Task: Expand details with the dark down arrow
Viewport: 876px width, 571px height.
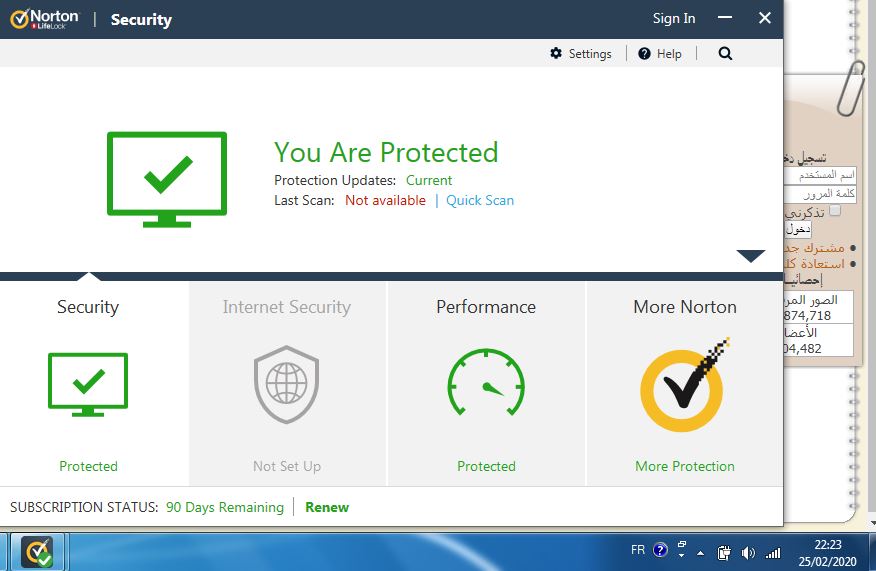Action: click(751, 256)
